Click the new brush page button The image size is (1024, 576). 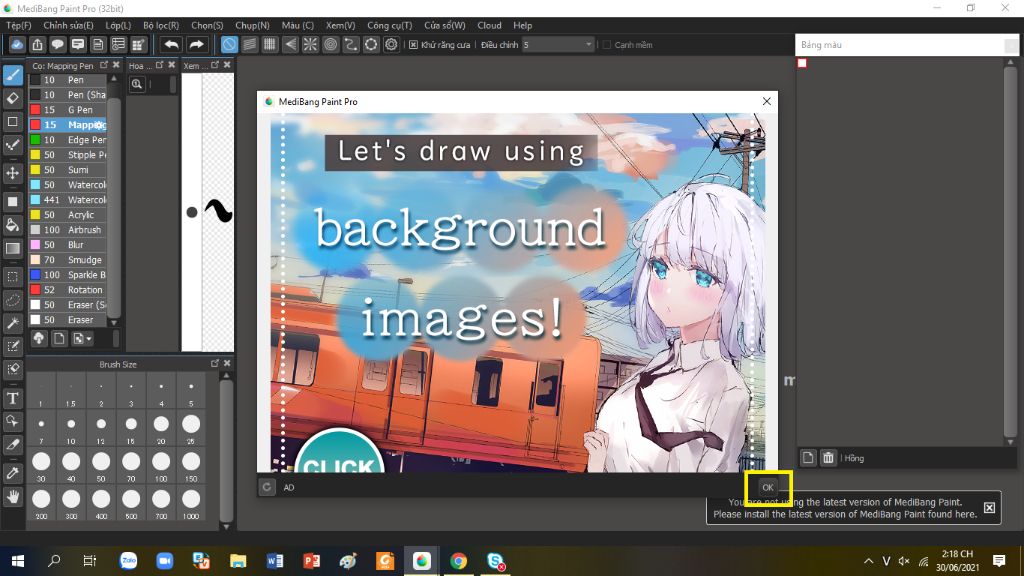(59, 338)
